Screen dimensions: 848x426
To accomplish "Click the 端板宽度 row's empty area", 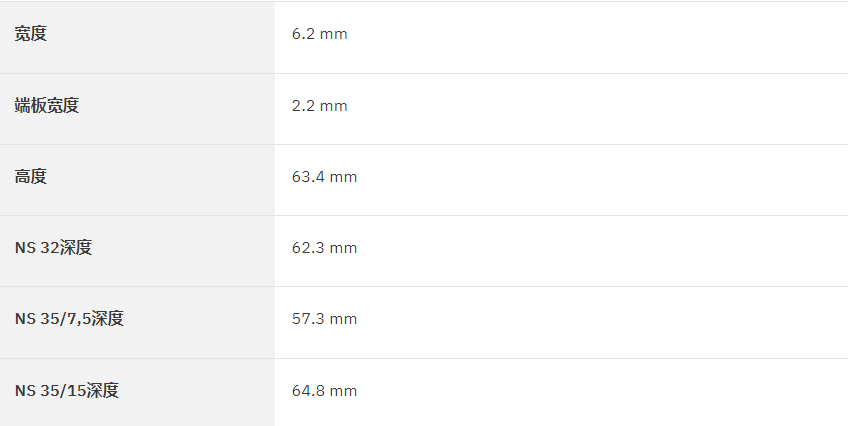I will click(x=595, y=109).
